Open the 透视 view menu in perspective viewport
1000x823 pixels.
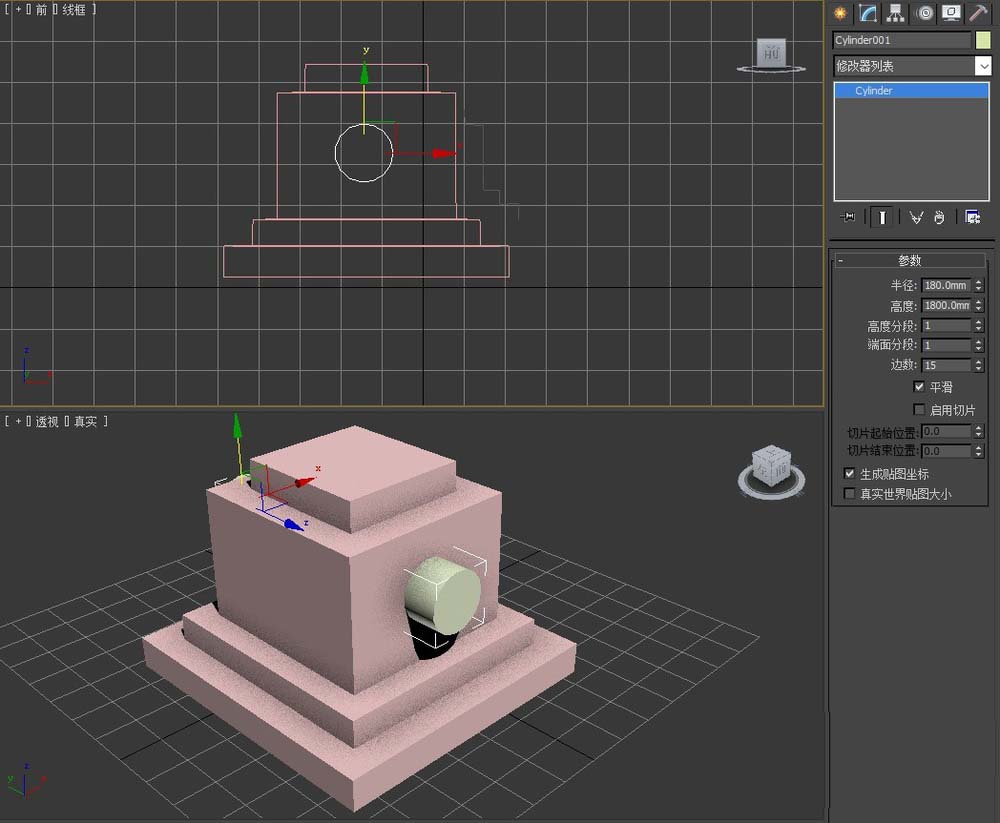coord(47,422)
